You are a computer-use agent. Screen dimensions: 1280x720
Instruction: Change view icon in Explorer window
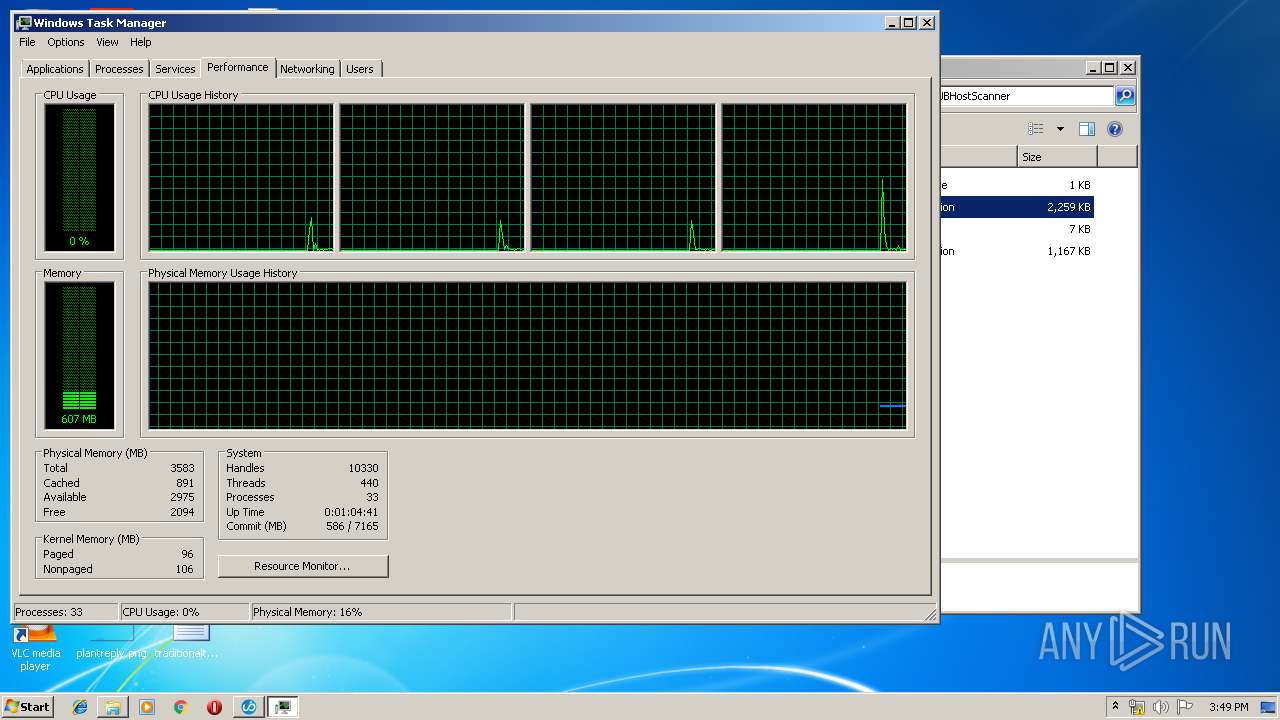[1036, 129]
